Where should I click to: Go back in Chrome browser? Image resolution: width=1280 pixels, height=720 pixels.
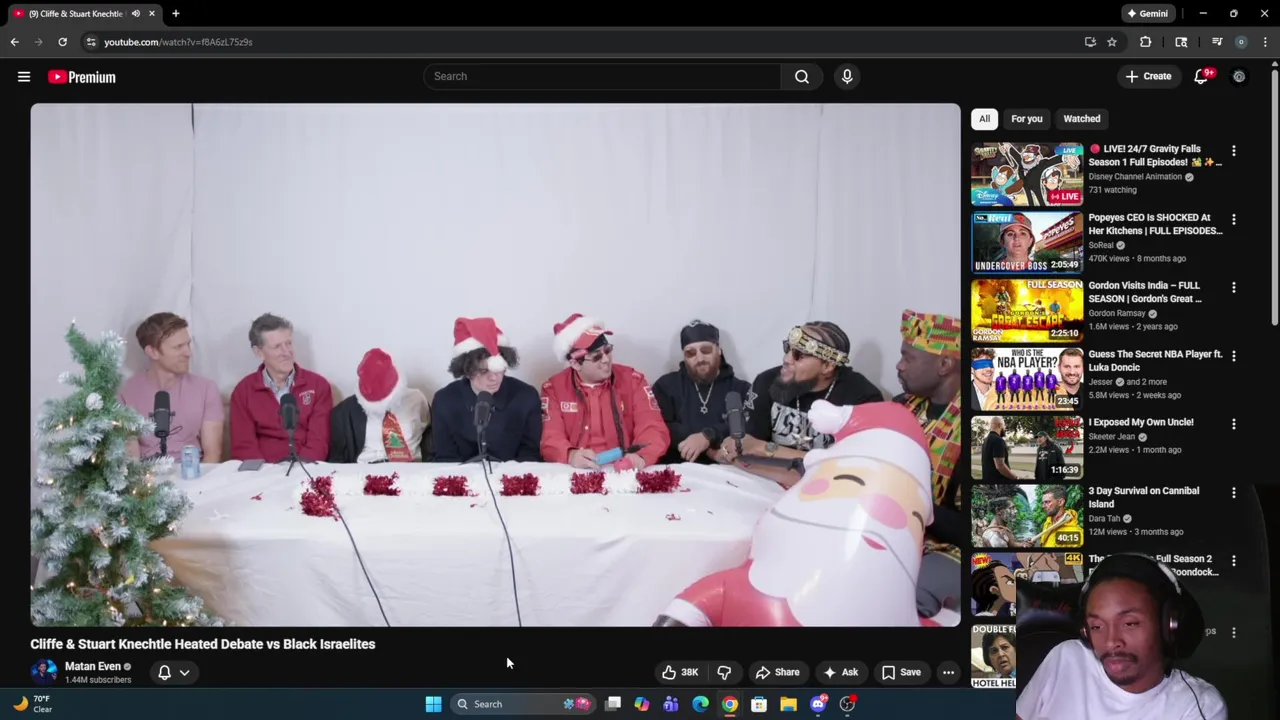14,42
